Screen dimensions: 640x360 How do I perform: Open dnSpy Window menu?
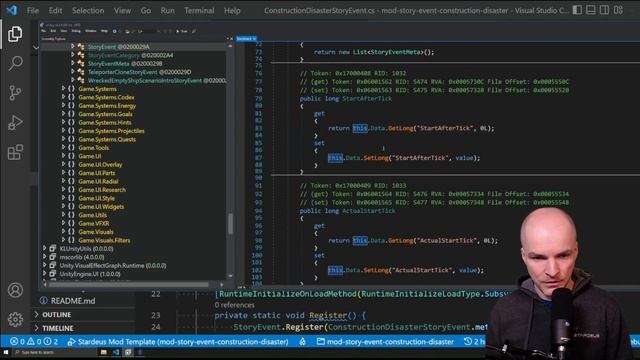pos(91,31)
